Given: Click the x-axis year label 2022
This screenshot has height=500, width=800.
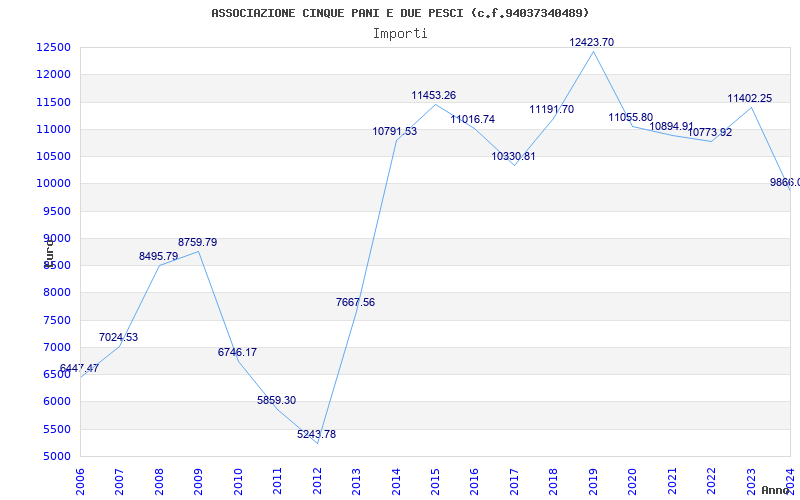Looking at the screenshot, I should coord(711,481).
